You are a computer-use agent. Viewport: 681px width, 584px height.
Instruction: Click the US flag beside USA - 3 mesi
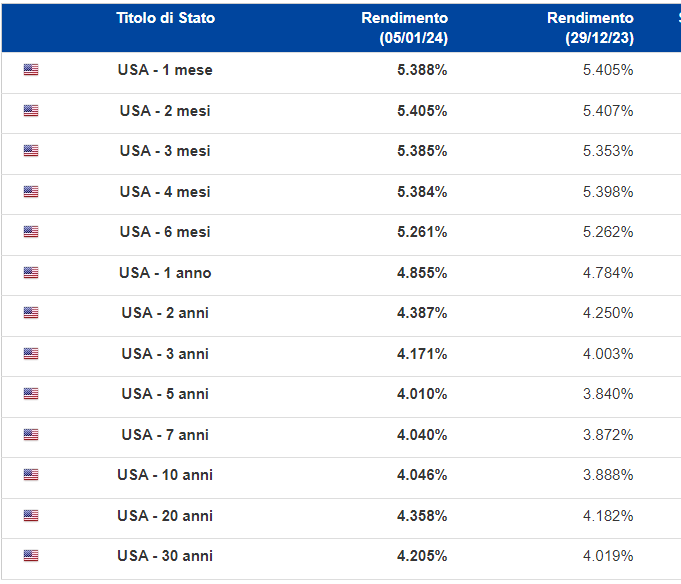[31, 151]
